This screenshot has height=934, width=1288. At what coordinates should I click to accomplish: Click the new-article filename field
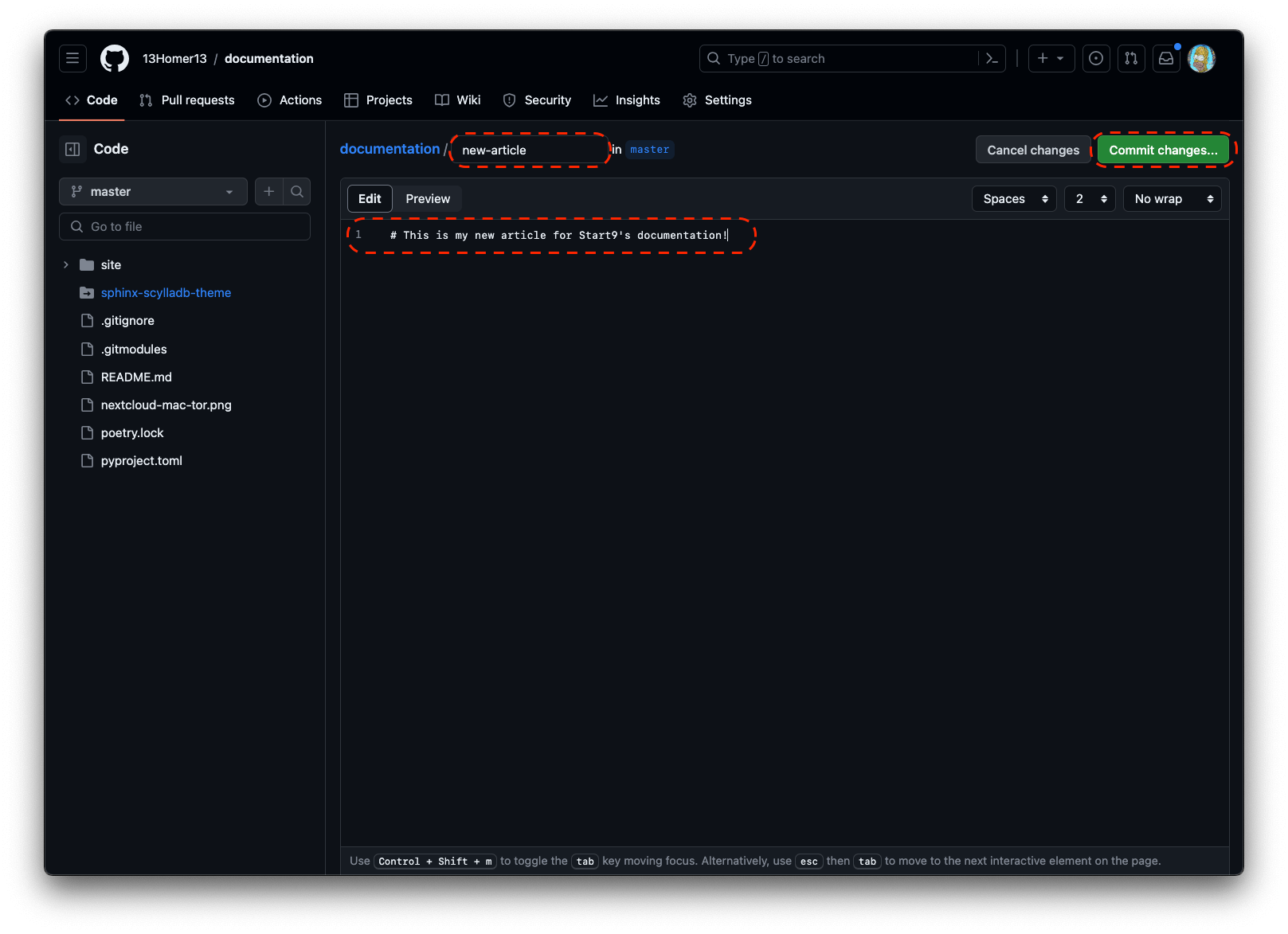pos(530,150)
